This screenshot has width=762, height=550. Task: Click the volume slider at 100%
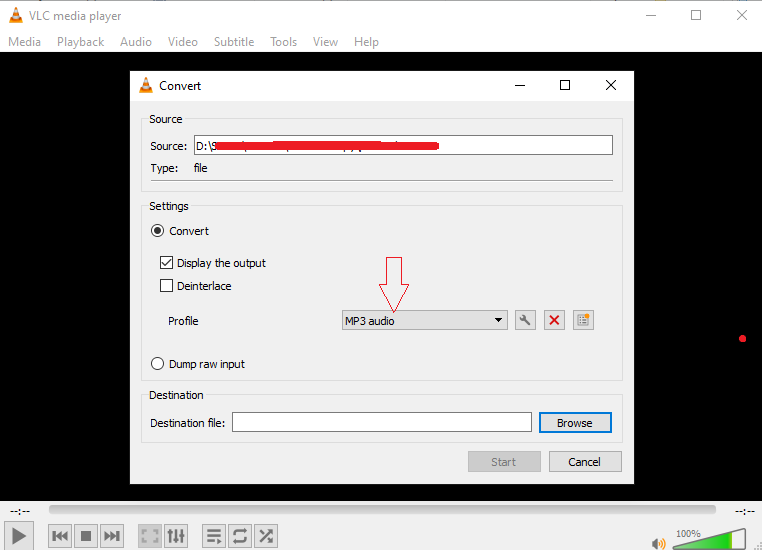click(710, 539)
